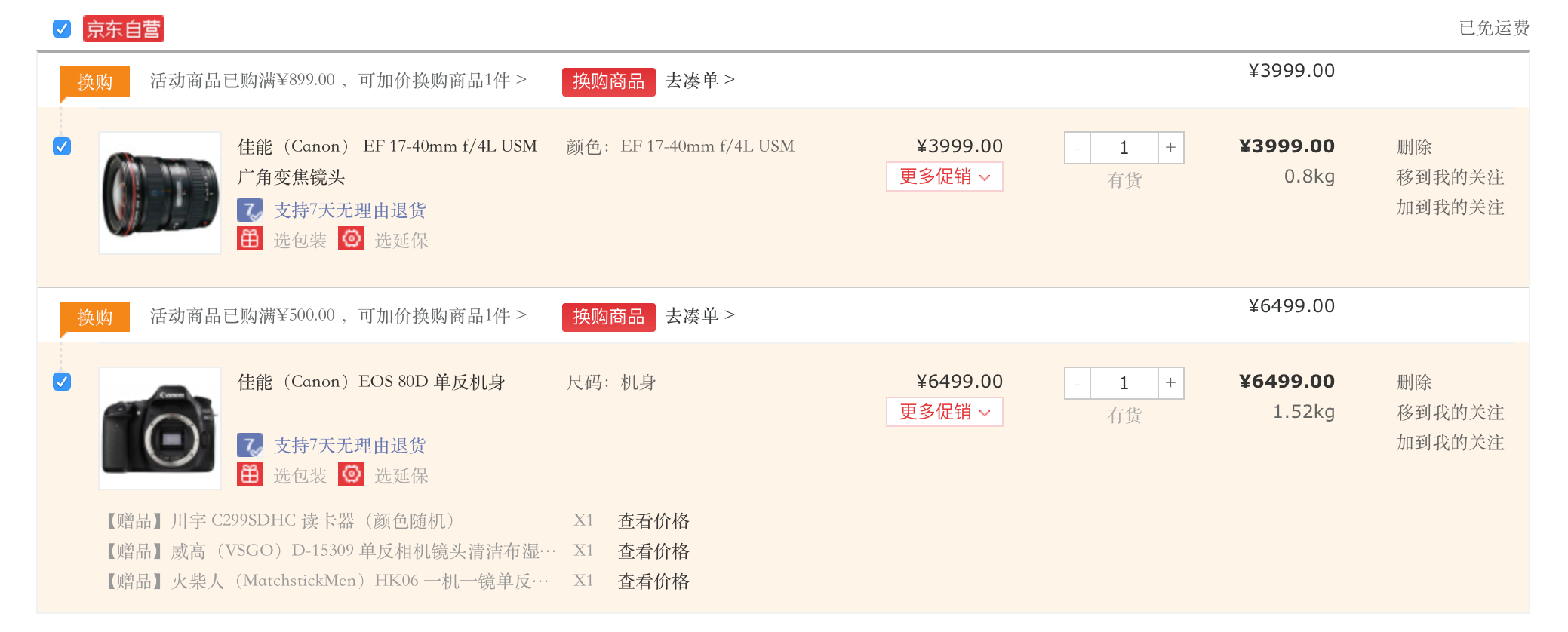This screenshot has height=632, width=1568.
Task: Deselect the Canon EOS 80D item checkbox
Action: click(62, 382)
